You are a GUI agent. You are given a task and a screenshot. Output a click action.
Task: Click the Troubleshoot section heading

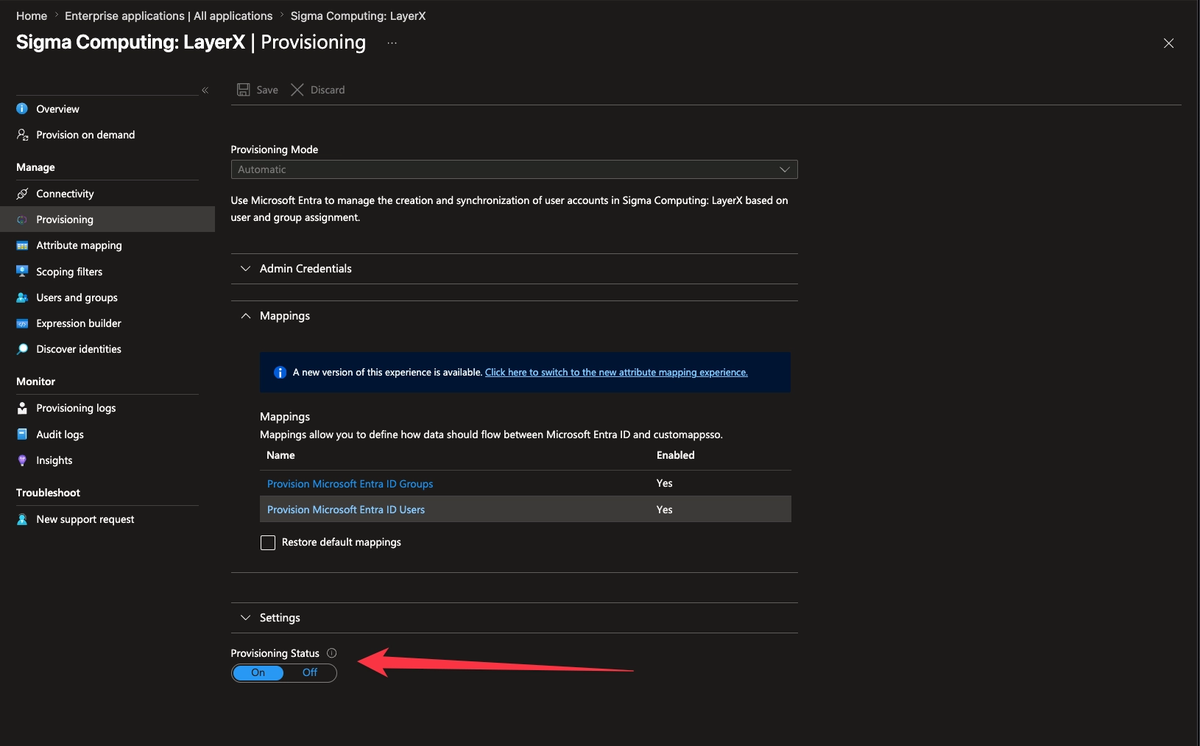pos(48,493)
